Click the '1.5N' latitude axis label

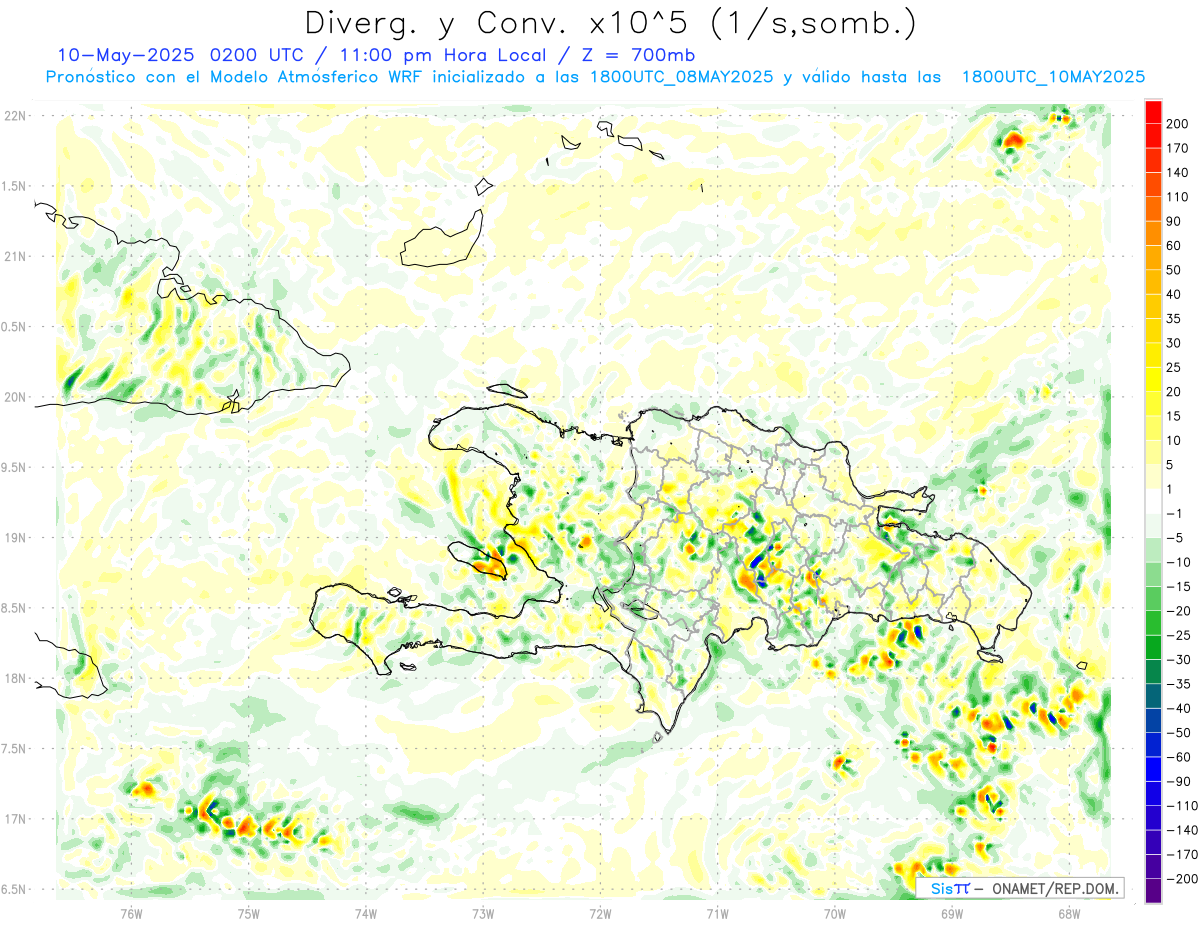point(15,186)
